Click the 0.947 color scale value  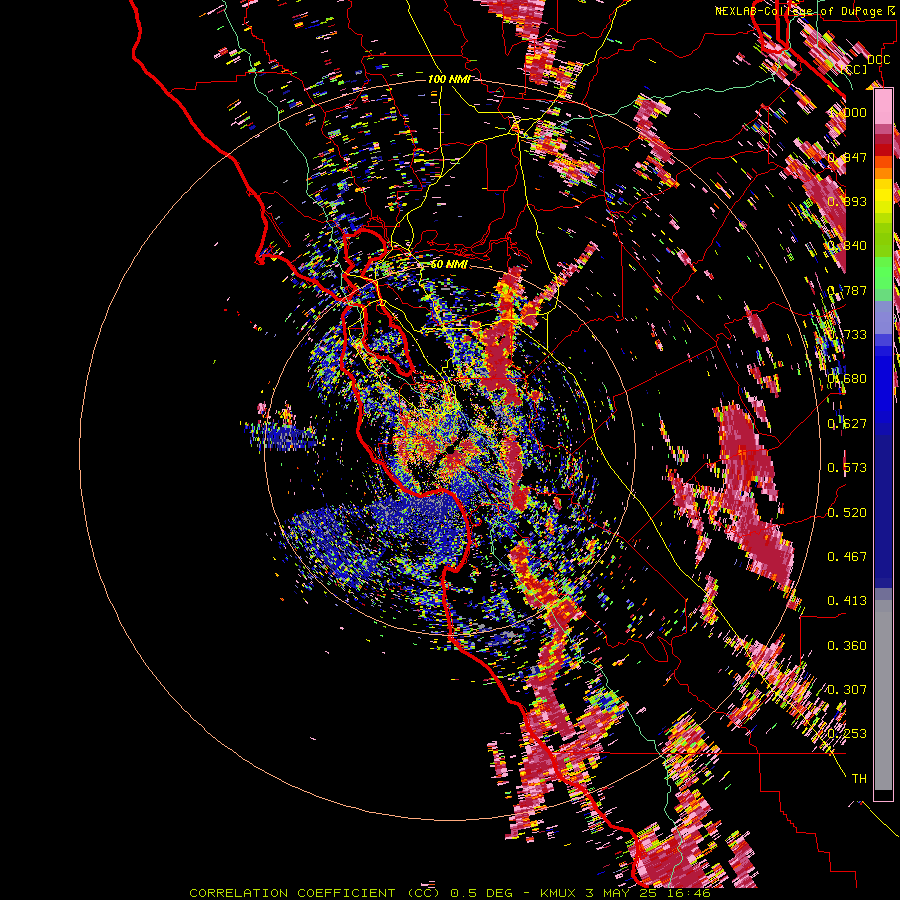(x=847, y=157)
